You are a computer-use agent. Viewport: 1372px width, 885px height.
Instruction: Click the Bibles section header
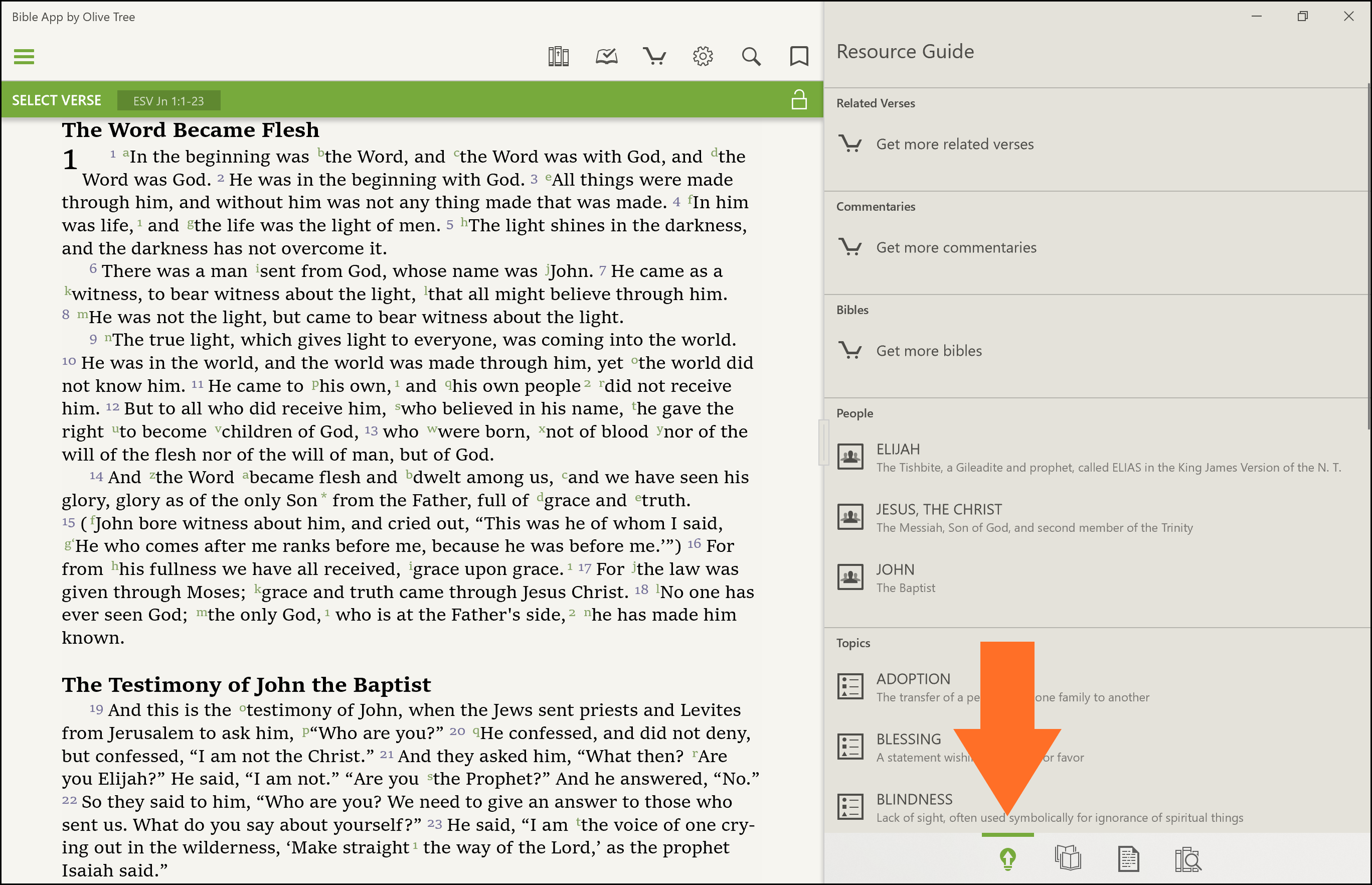click(x=852, y=311)
